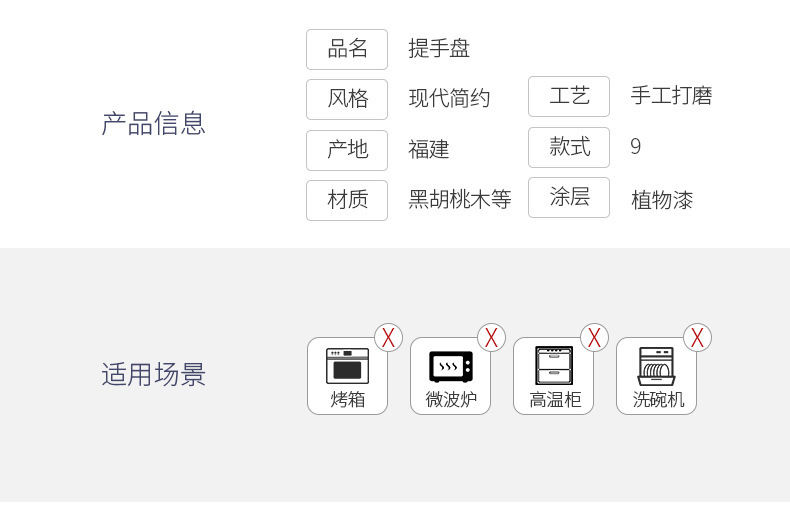Click the 产品信息 section heading
Viewport: 790px width, 510px height.
(x=154, y=123)
